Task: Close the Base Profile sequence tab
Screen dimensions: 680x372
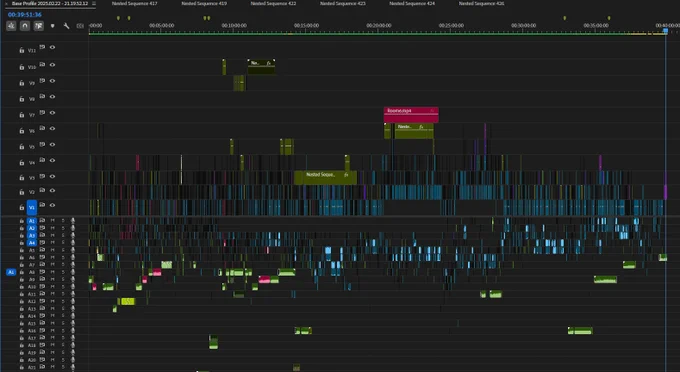Action: pos(7,3)
